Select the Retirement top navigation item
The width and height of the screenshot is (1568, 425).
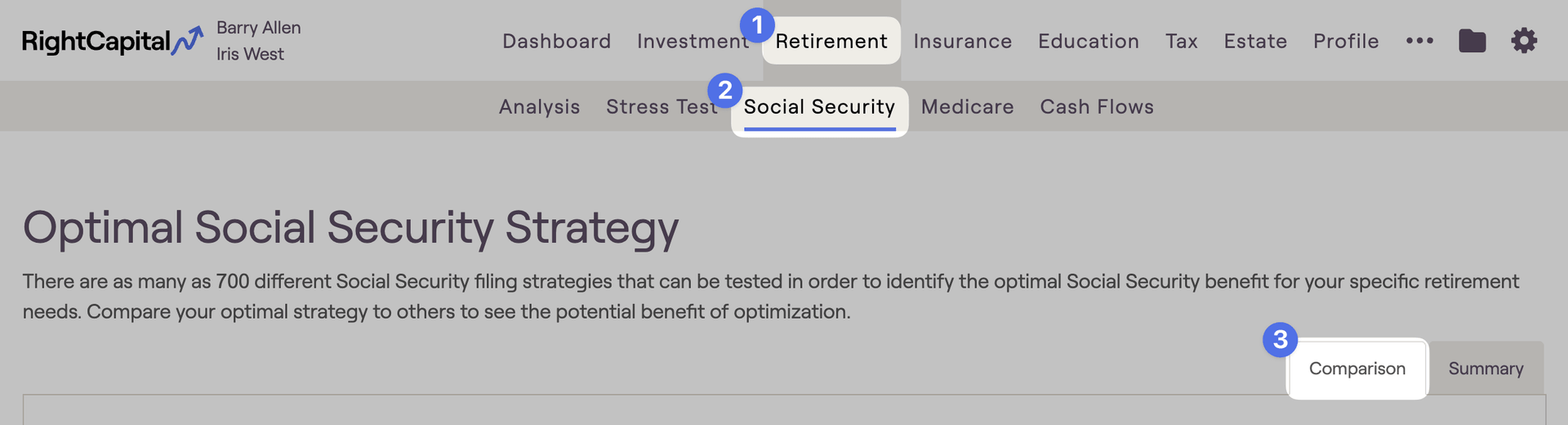coord(831,41)
